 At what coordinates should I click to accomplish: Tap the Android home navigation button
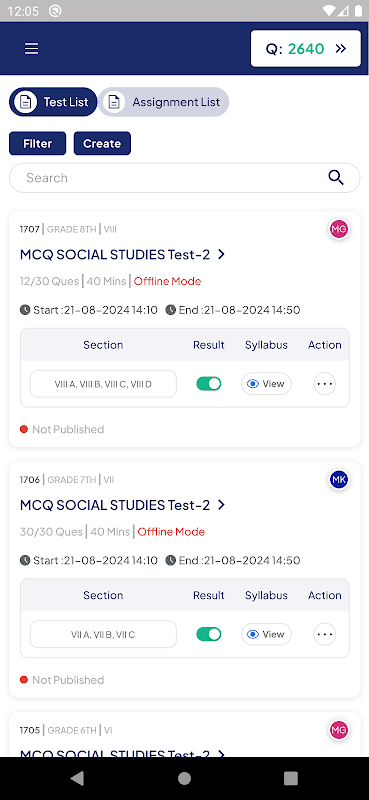click(184, 778)
